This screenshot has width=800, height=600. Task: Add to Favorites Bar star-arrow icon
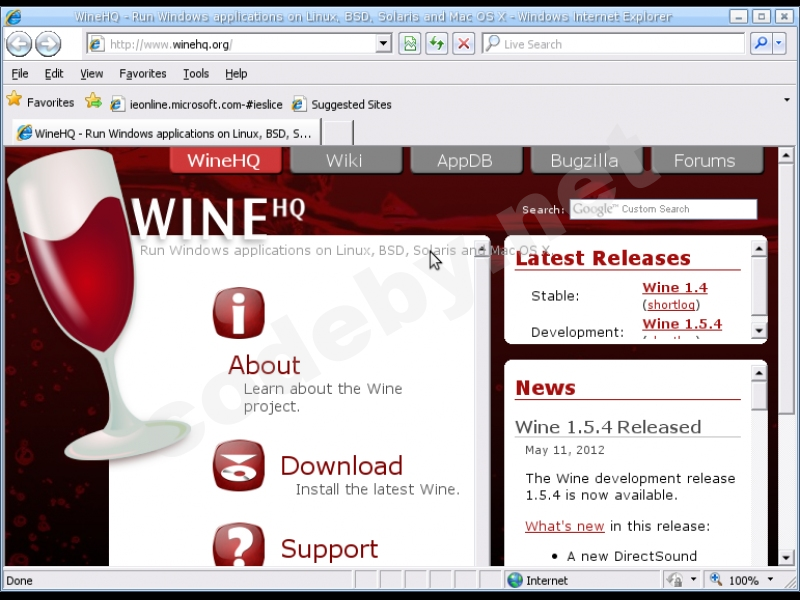pyautogui.click(x=93, y=101)
